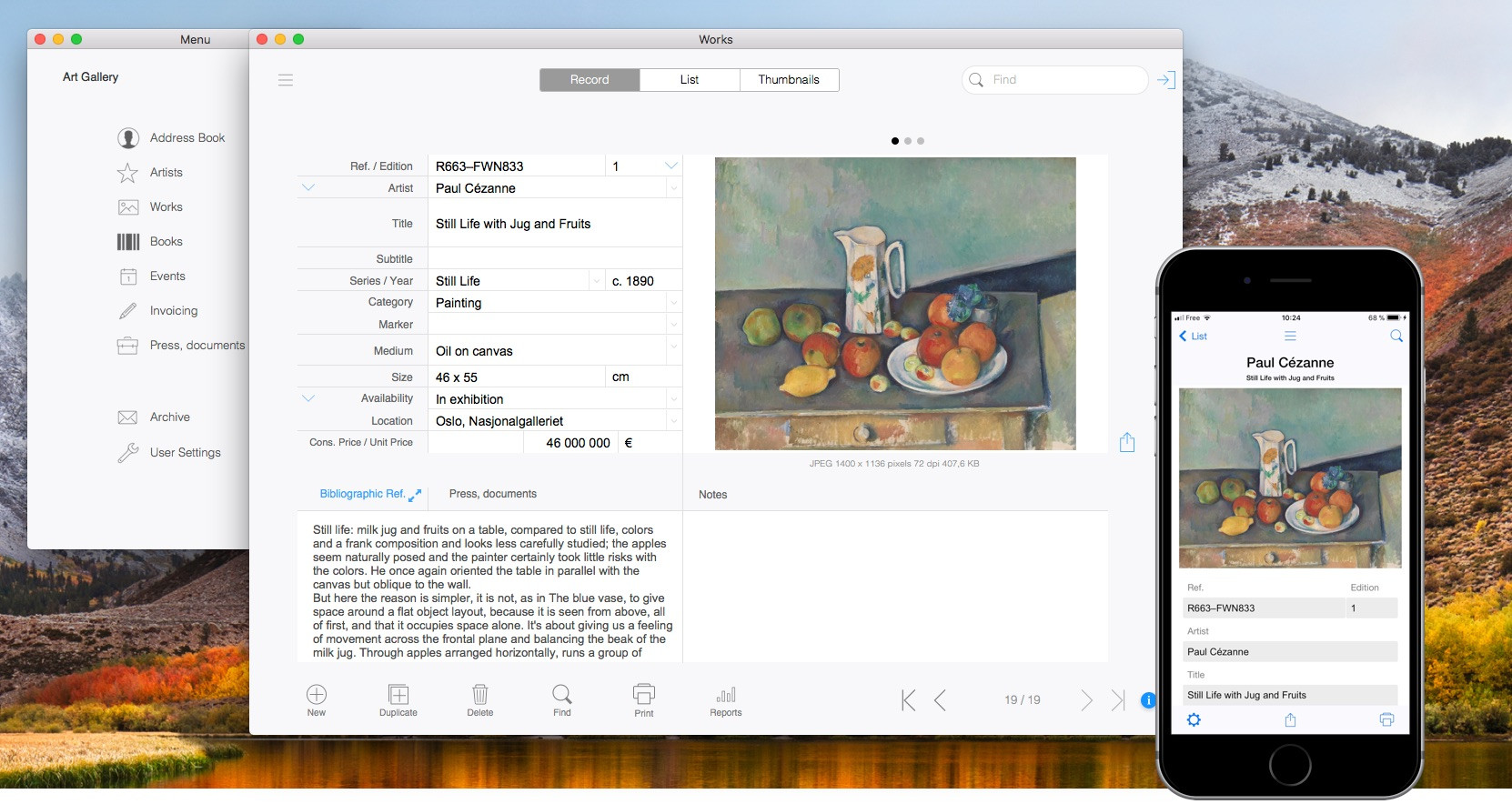Delete the current record

[x=480, y=700]
